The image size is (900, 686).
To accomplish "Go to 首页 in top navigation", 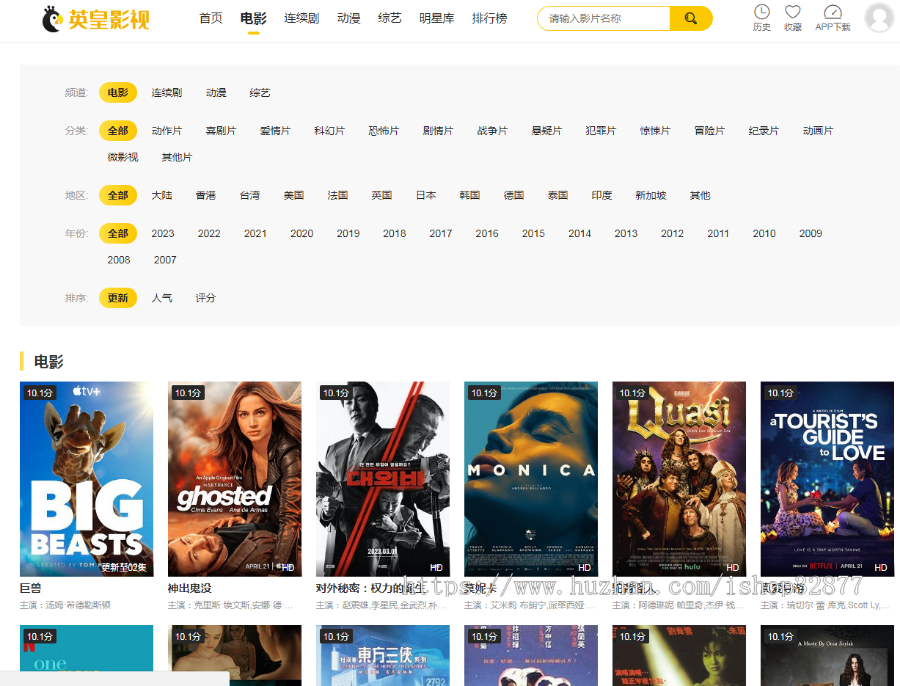I will pyautogui.click(x=211, y=18).
